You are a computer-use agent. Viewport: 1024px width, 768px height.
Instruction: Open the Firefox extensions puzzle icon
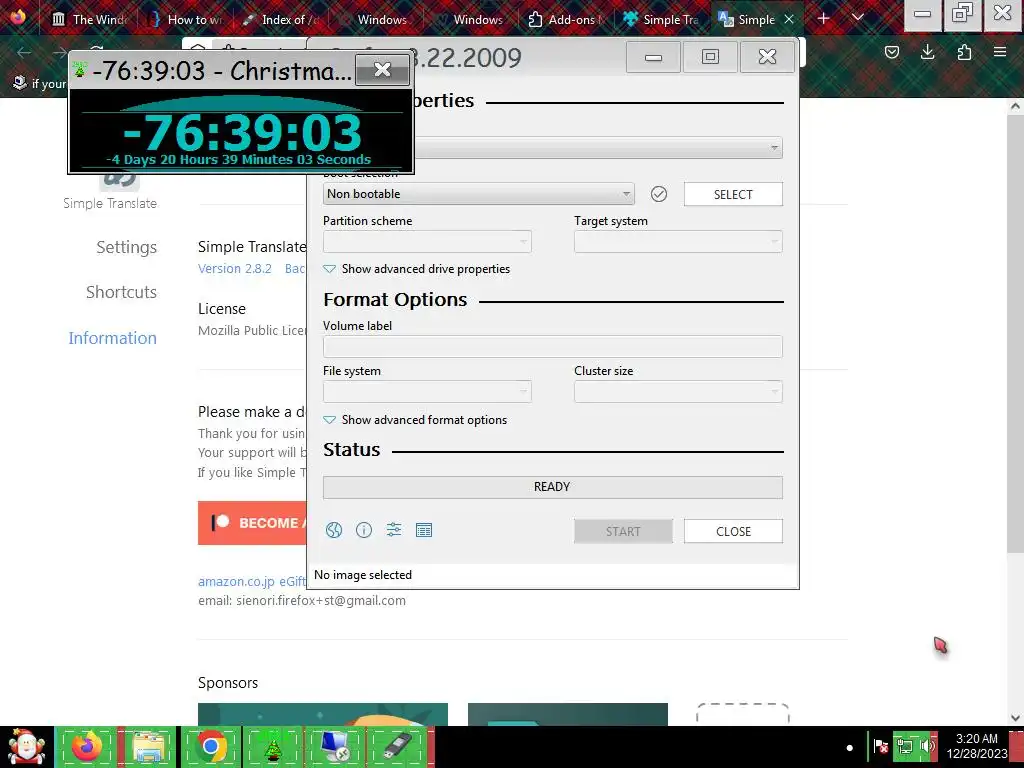pos(964,52)
